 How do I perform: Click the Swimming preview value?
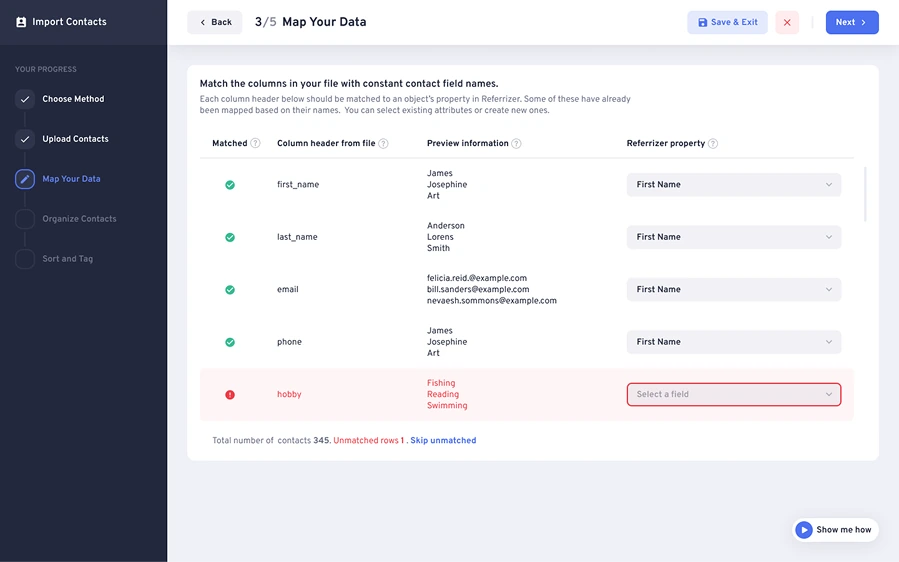click(x=447, y=405)
